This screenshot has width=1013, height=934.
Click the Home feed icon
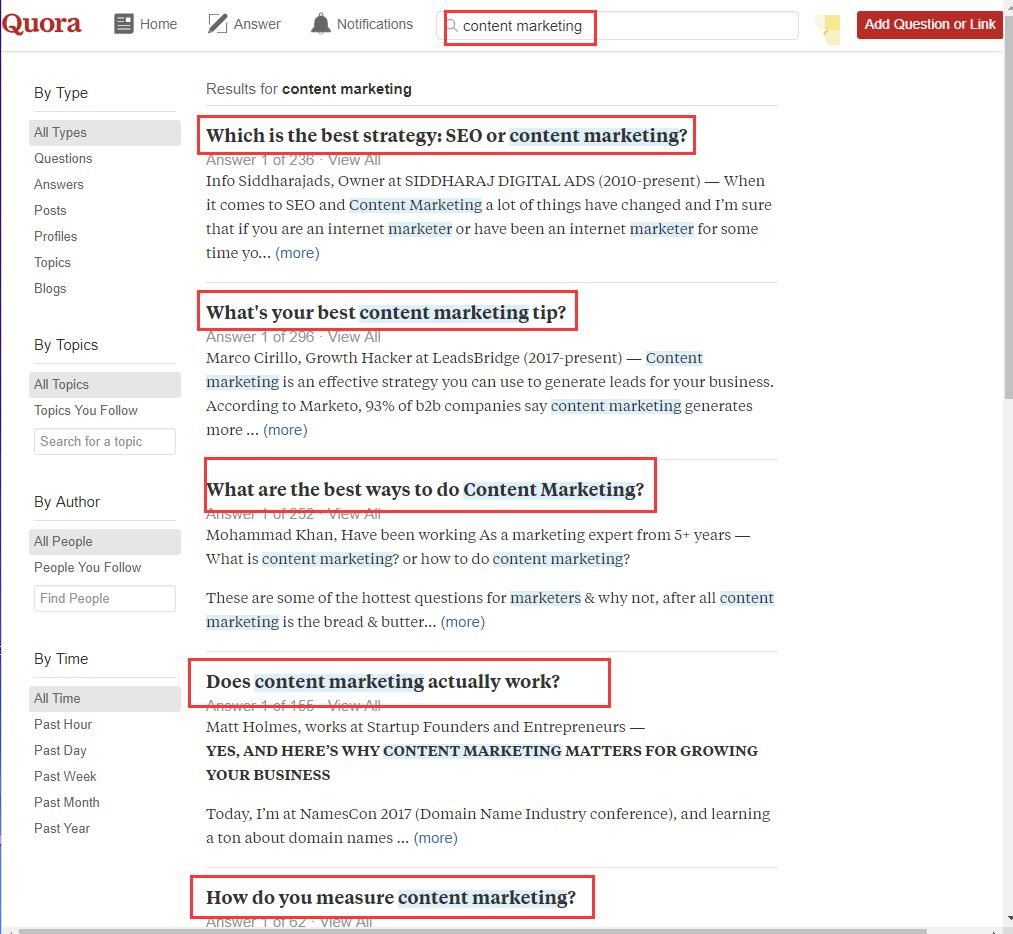coord(123,24)
